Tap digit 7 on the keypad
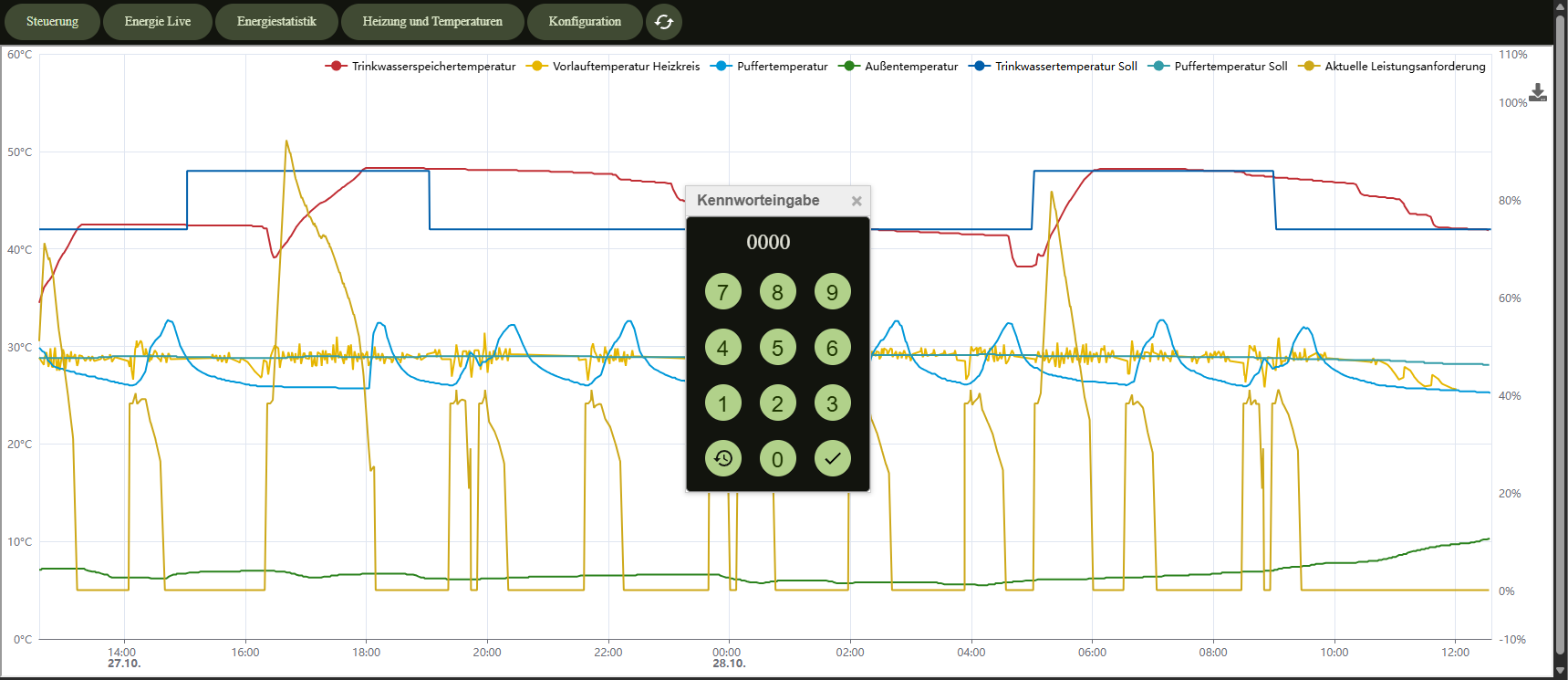This screenshot has height=680, width=1568. tap(723, 292)
